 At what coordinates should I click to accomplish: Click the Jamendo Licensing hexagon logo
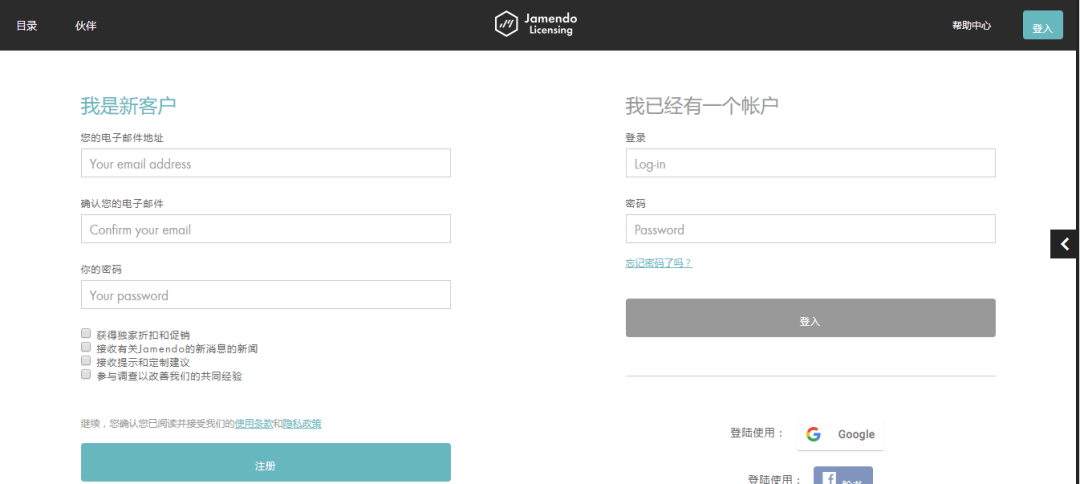(506, 24)
